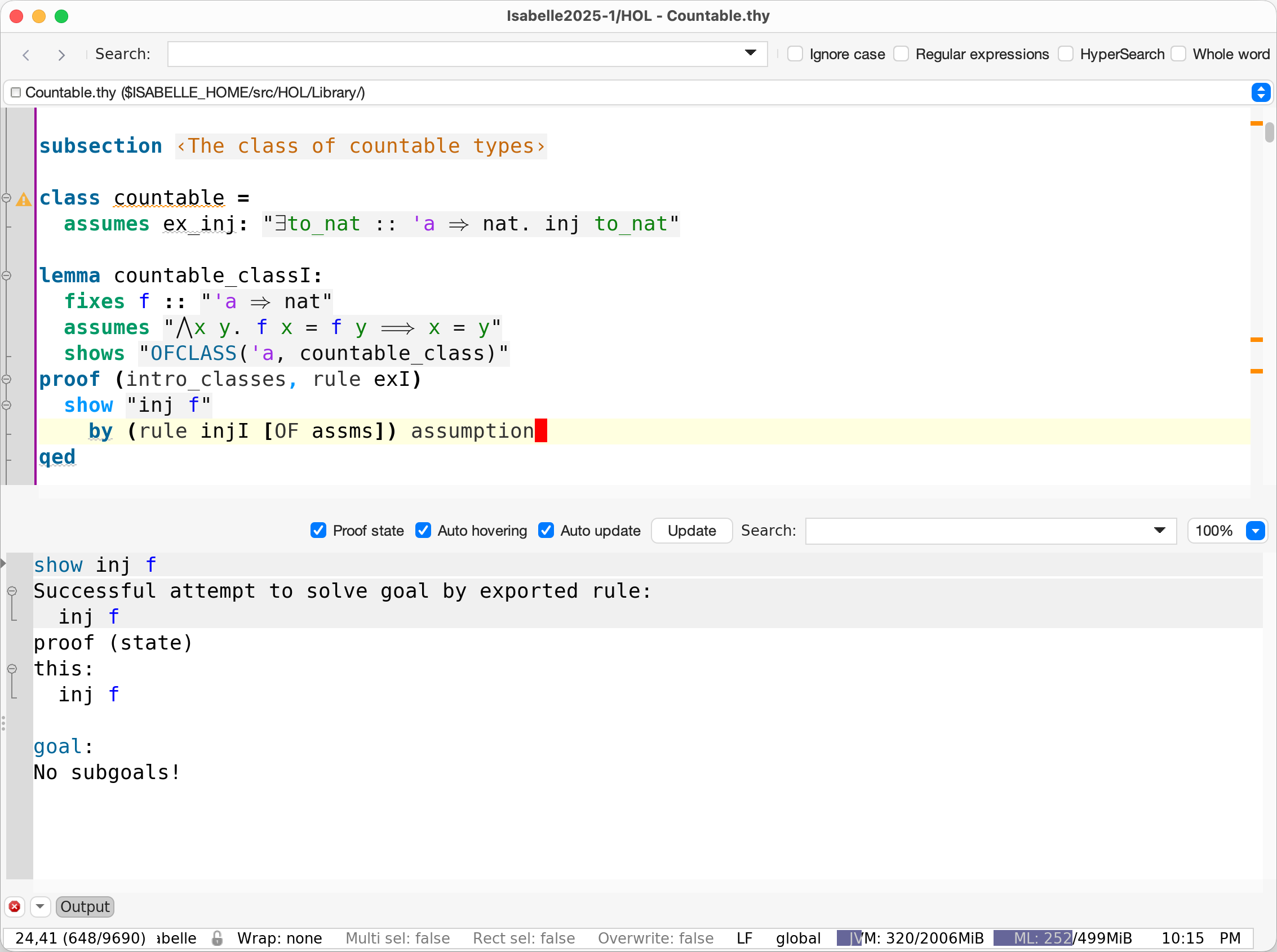Image resolution: width=1277 pixels, height=952 pixels.
Task: Open the dockable panel menu arrow
Action: [40, 907]
